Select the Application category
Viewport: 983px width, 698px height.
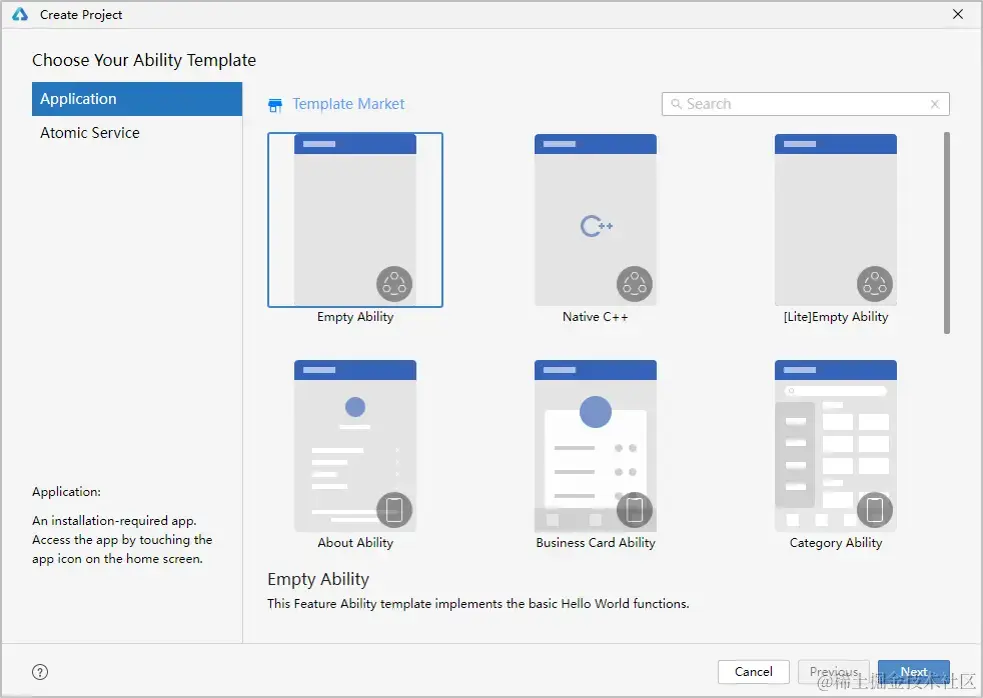click(x=137, y=99)
